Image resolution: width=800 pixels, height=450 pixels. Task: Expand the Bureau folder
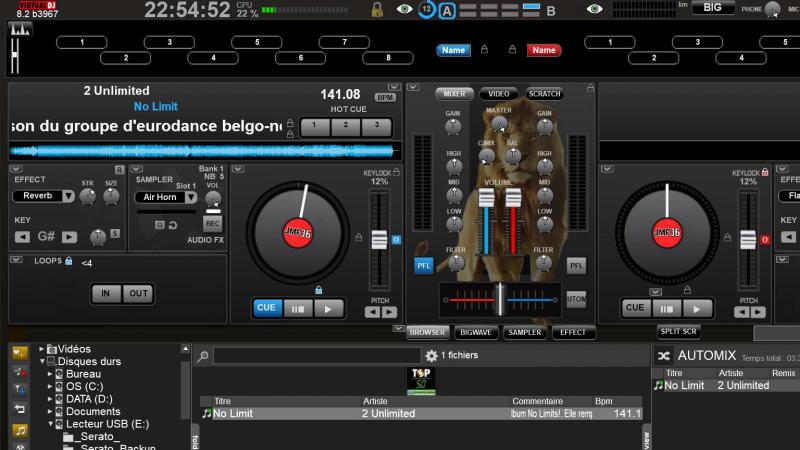click(x=50, y=374)
